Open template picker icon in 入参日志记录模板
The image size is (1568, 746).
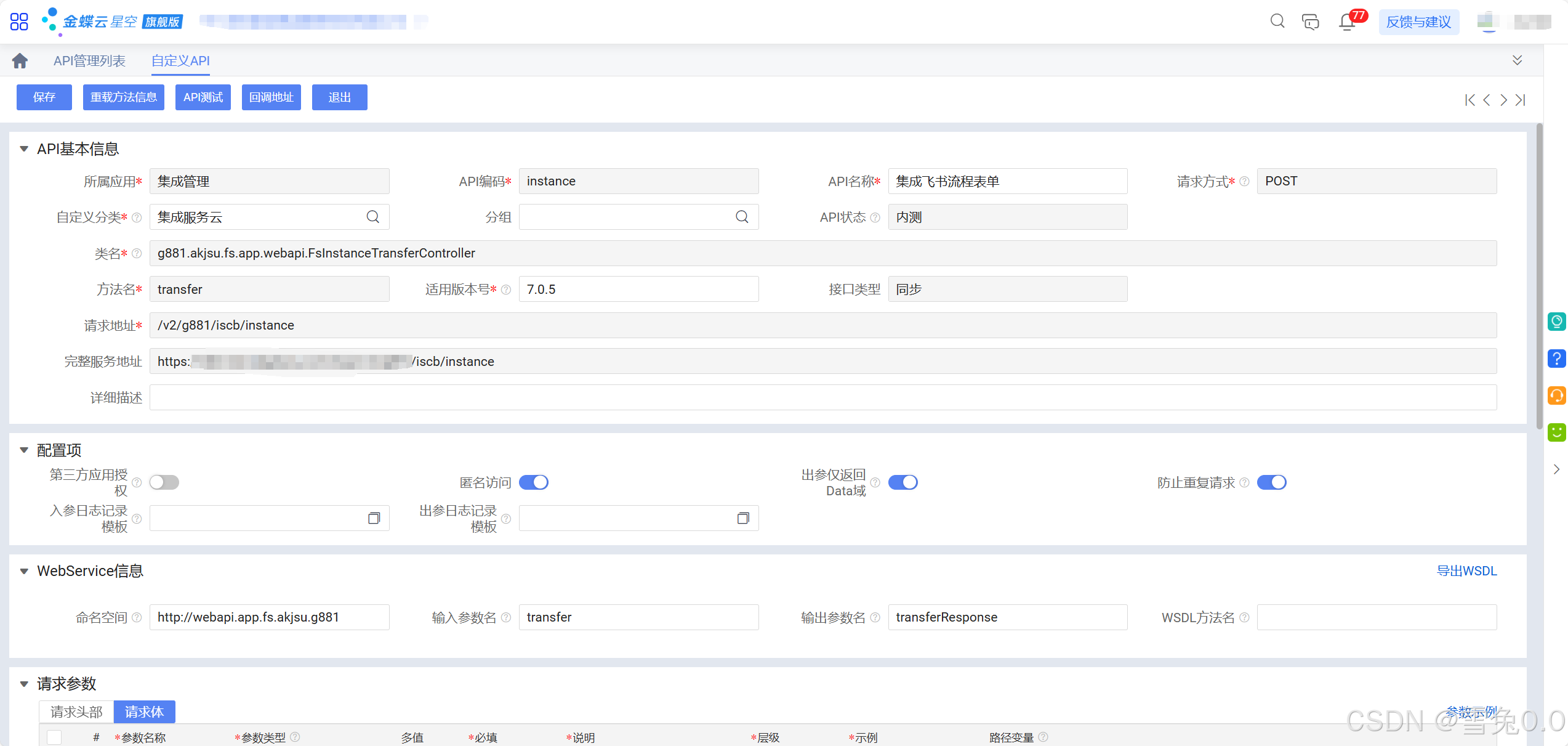point(374,518)
